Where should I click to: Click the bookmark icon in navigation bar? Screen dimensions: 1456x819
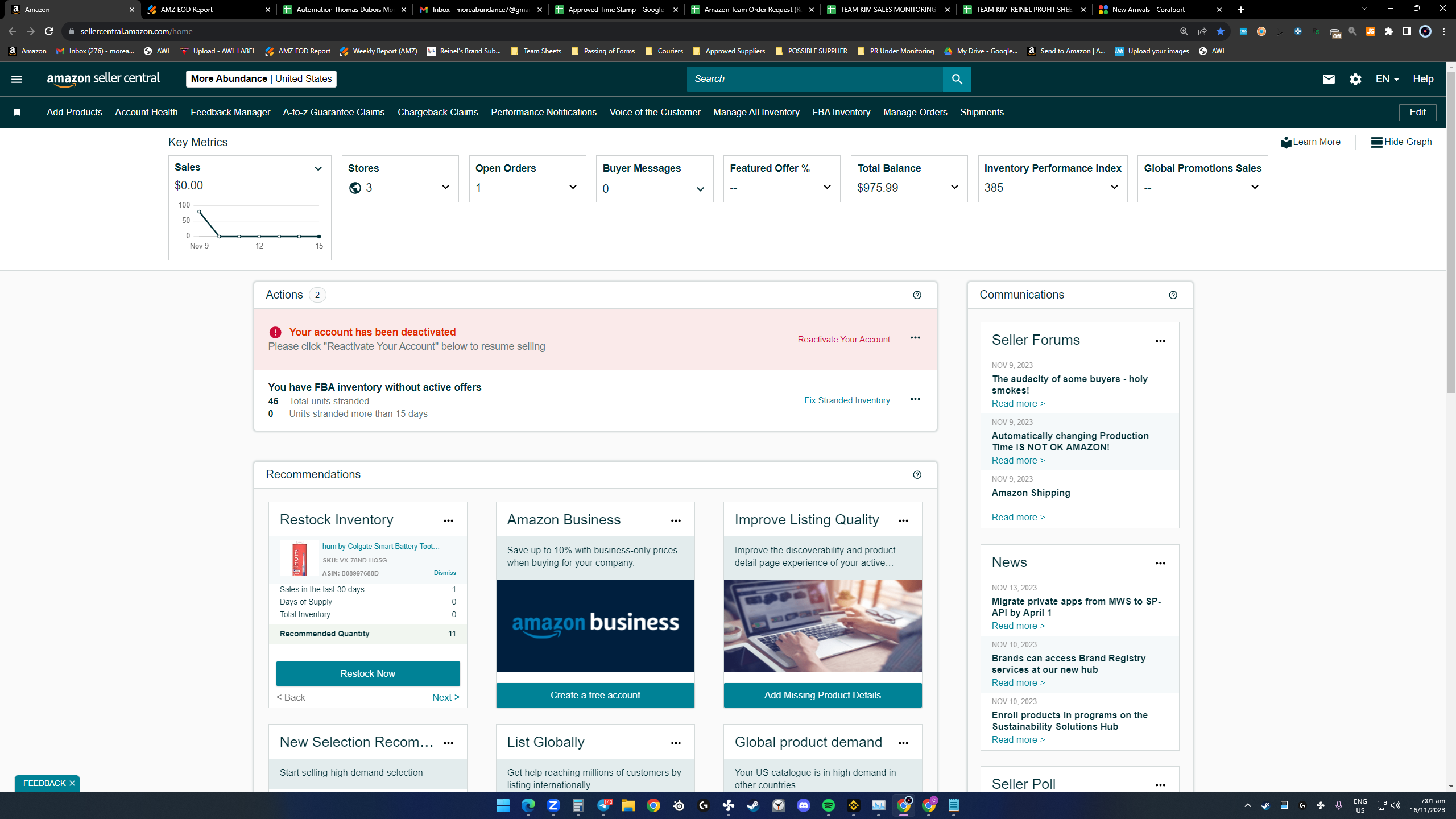[17, 113]
